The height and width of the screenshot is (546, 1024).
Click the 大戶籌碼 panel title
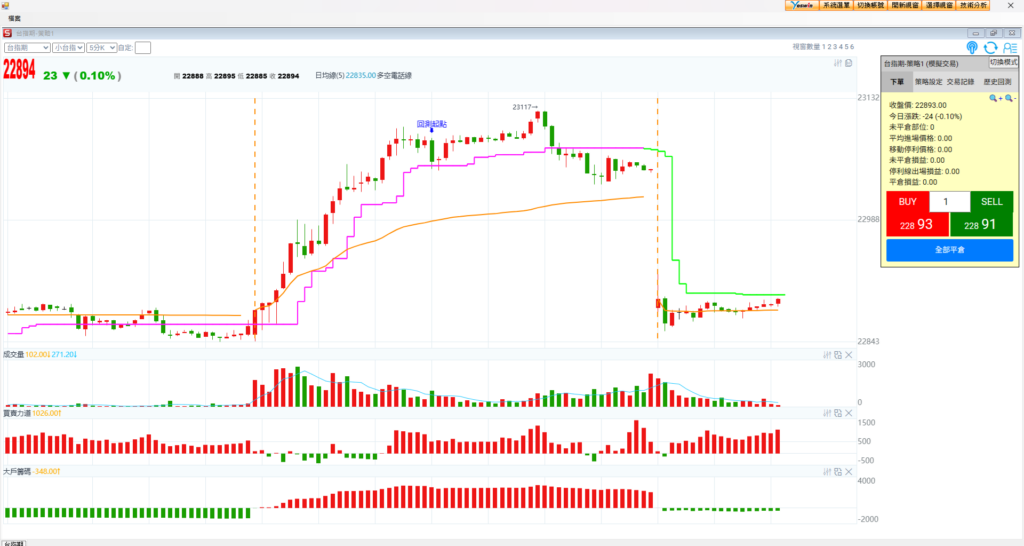click(x=16, y=472)
